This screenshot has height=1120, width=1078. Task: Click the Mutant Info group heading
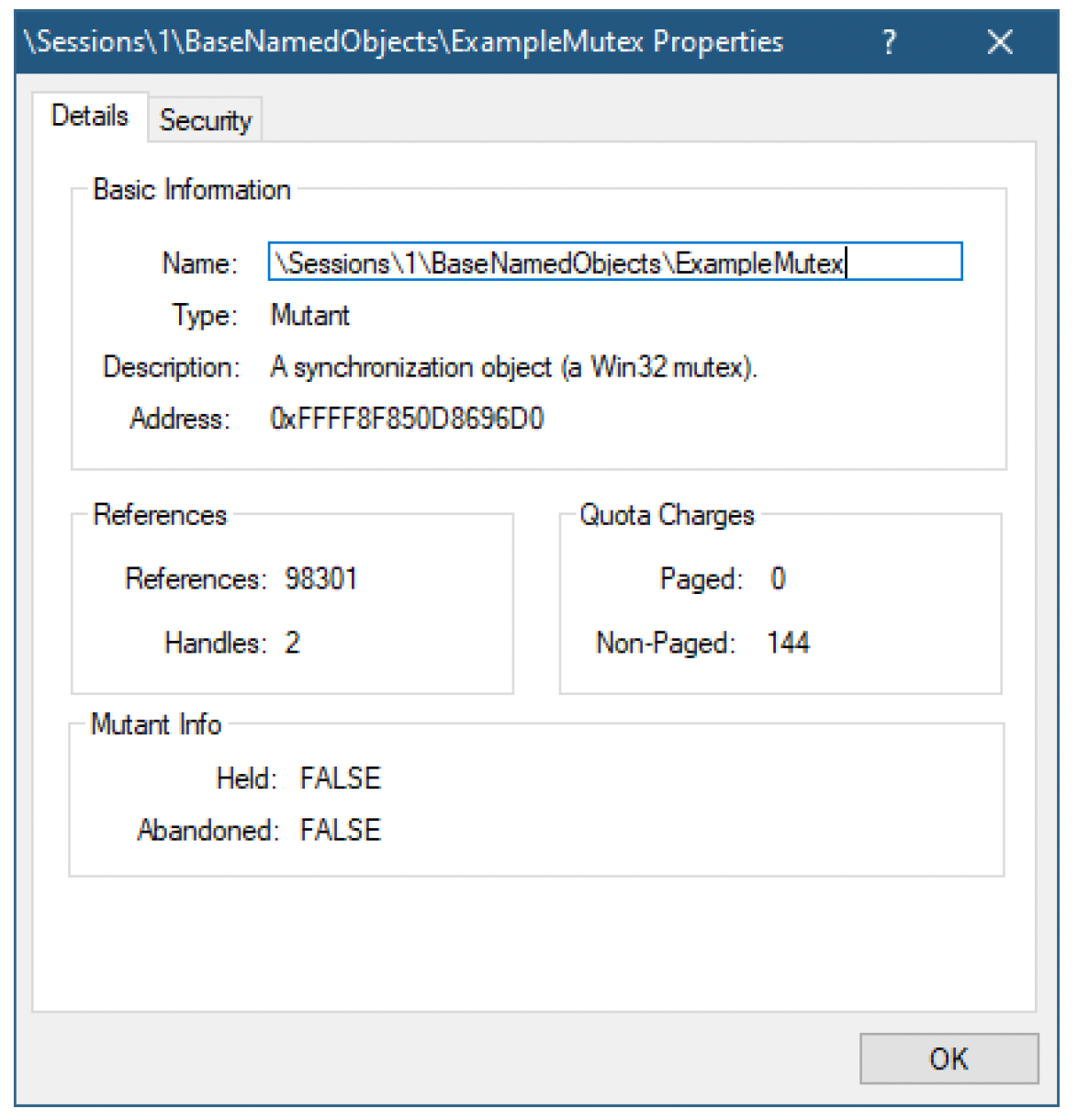156,724
